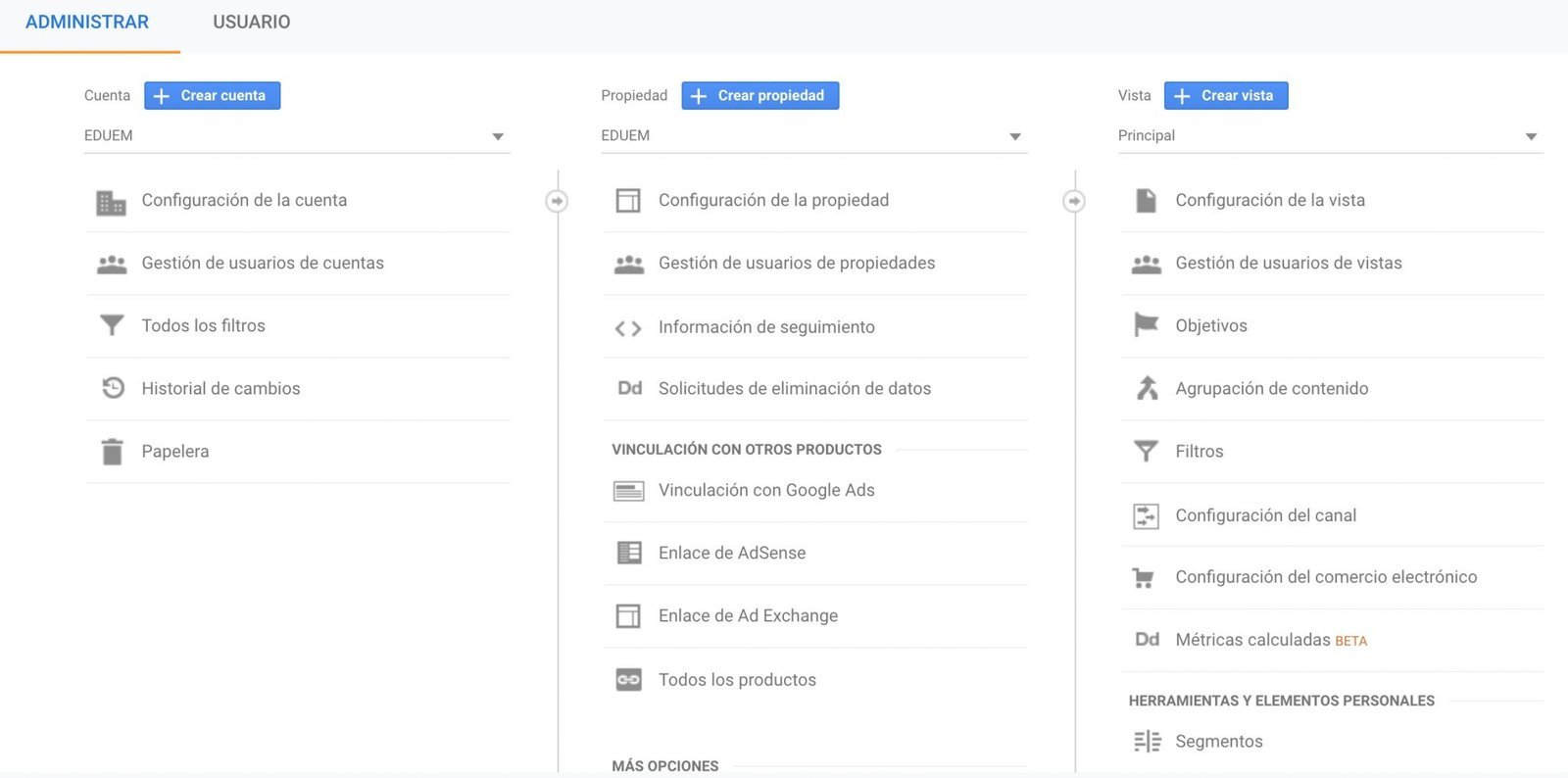
Task: Click the Dd icon beside Métricas calculadas
Action: [1147, 640]
